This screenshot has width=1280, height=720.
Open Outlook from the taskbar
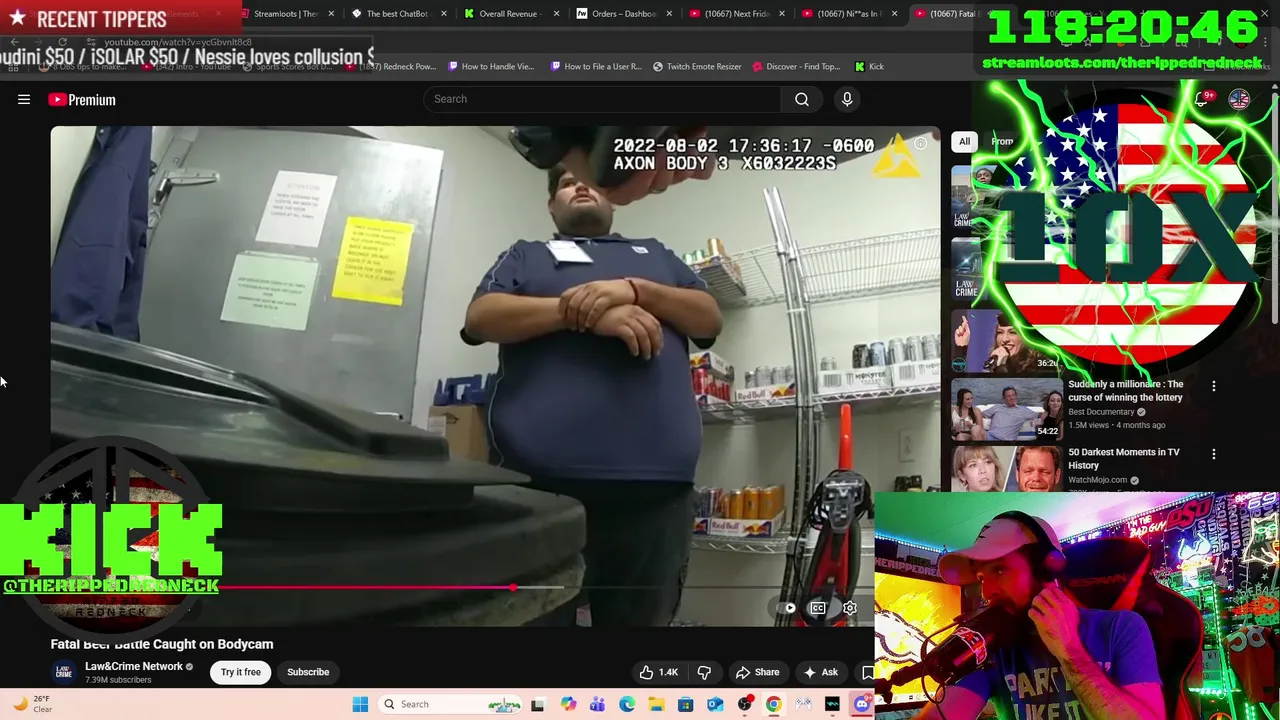pyautogui.click(x=715, y=704)
